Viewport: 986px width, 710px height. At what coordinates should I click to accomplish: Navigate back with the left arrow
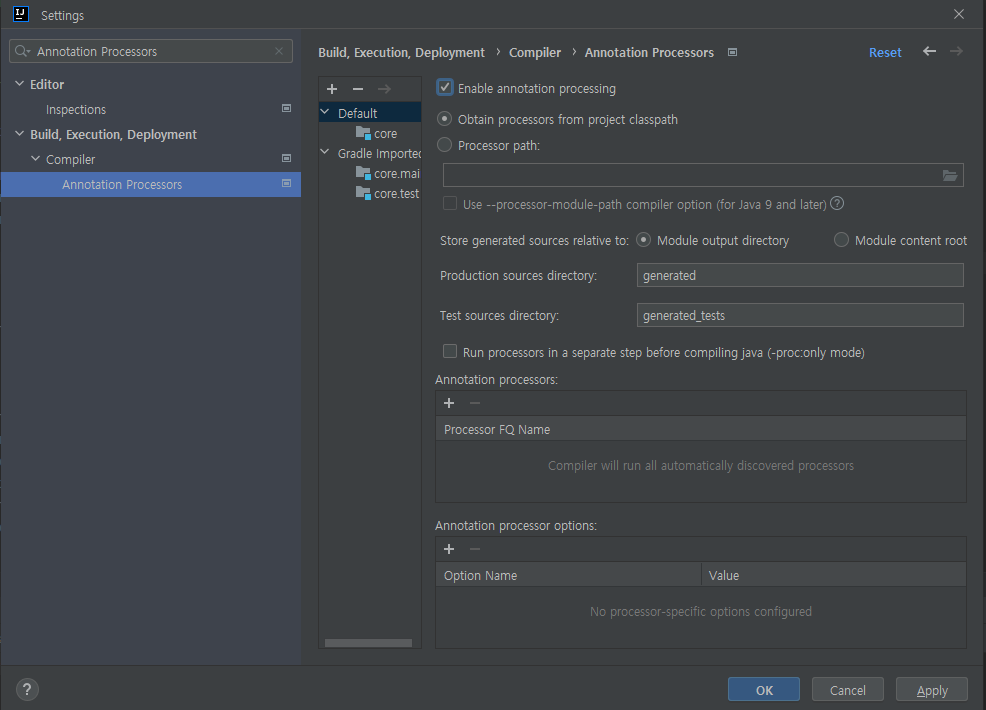[929, 52]
